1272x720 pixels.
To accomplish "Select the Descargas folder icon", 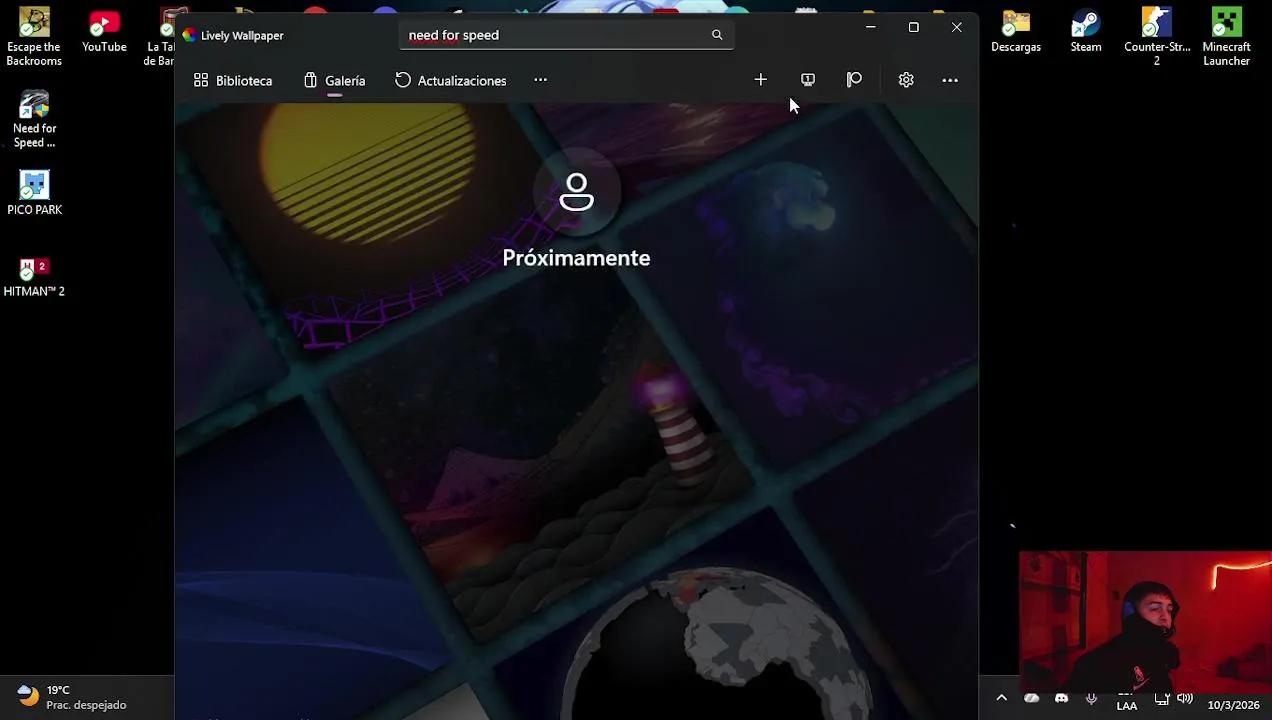I will (x=1016, y=32).
